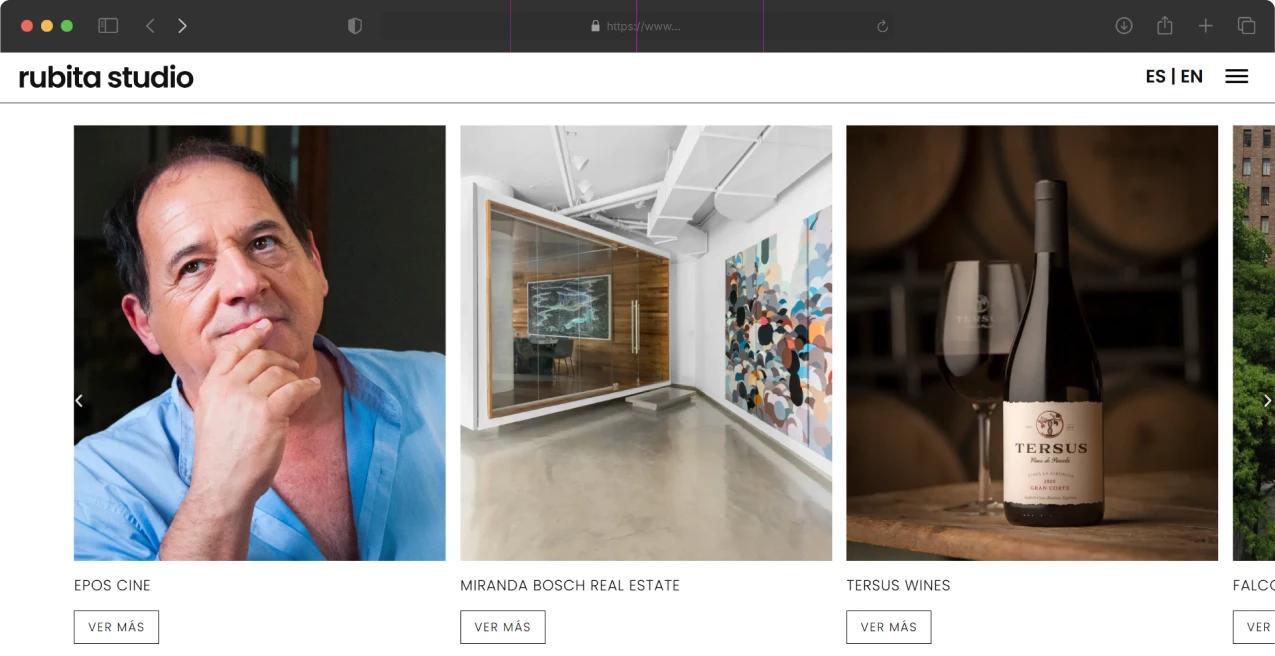Show downloads via the download icon
The height and width of the screenshot is (656, 1275).
[x=1124, y=26]
